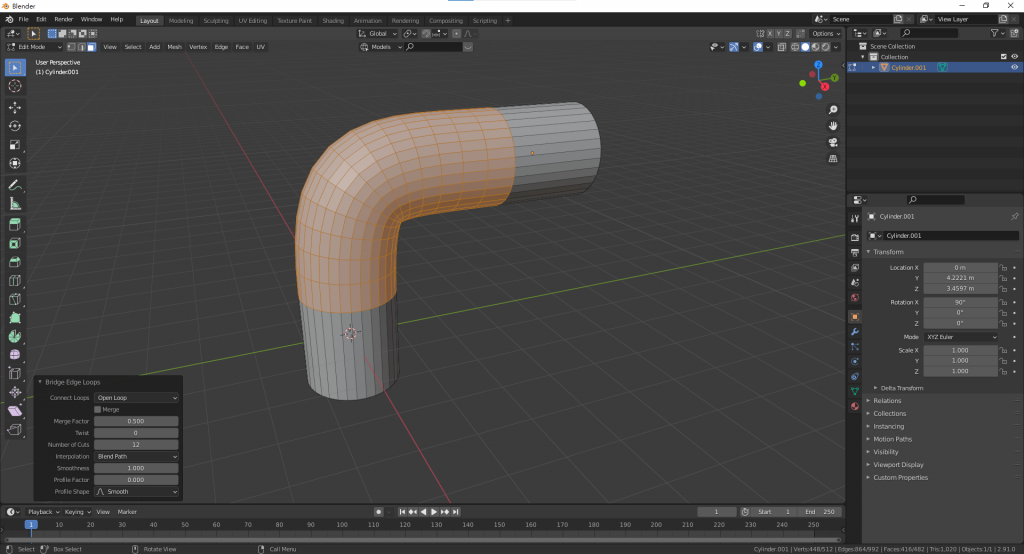1024x554 pixels.
Task: Select the Cursor tool in toolbar
Action: coord(15,86)
